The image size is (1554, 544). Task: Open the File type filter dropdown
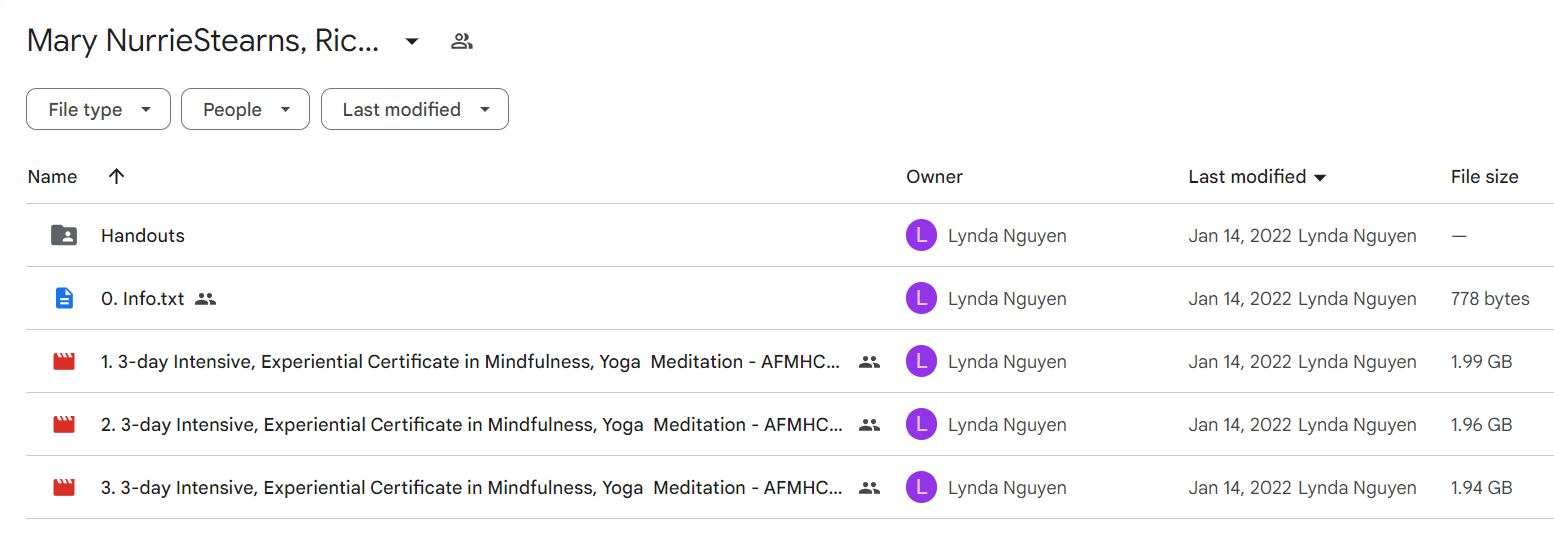pos(98,110)
